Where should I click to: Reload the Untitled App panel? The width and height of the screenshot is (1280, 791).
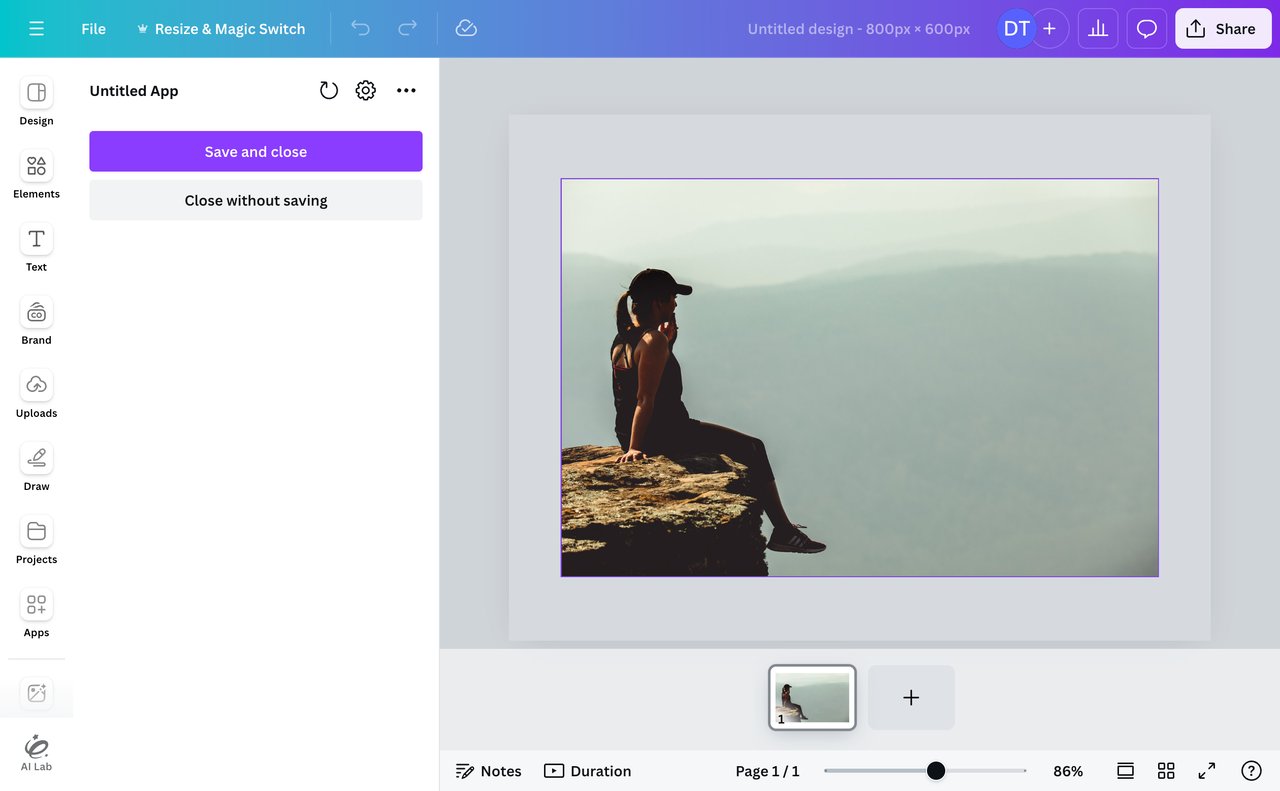(x=329, y=91)
